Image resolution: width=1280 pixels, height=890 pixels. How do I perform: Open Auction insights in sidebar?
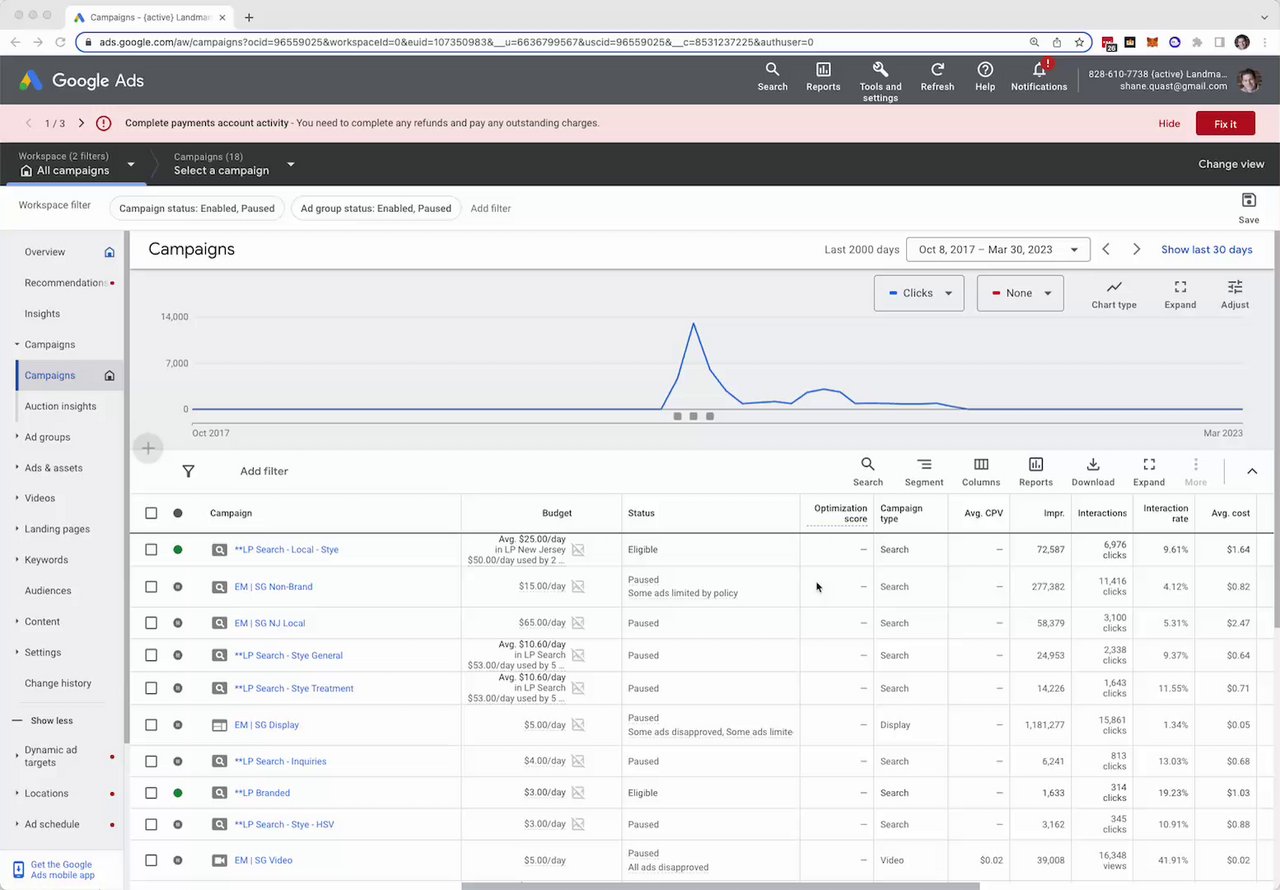click(x=61, y=406)
